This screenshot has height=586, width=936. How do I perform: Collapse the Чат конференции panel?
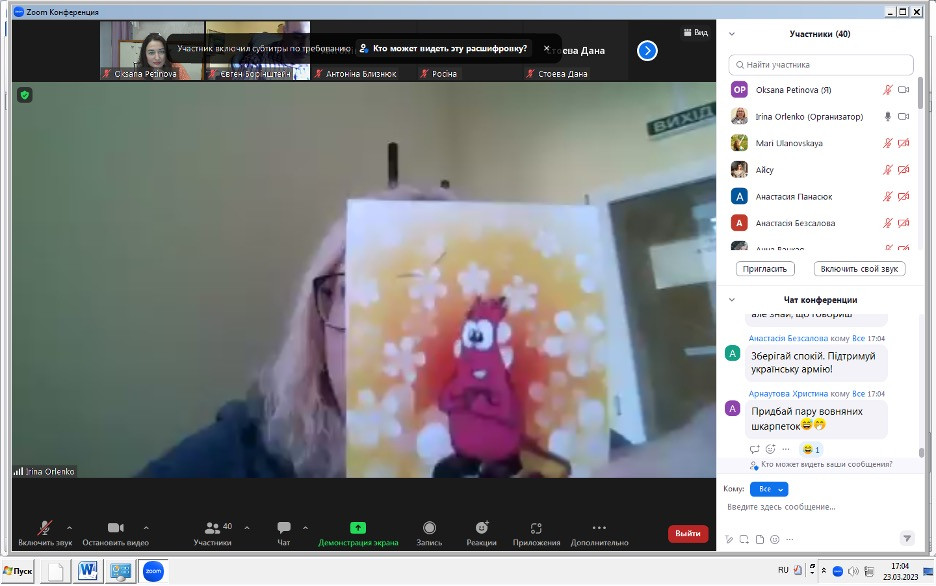[x=732, y=300]
